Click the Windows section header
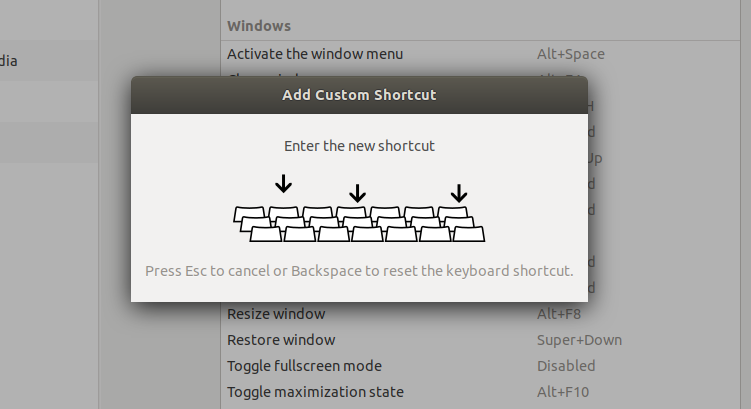 pos(259,26)
